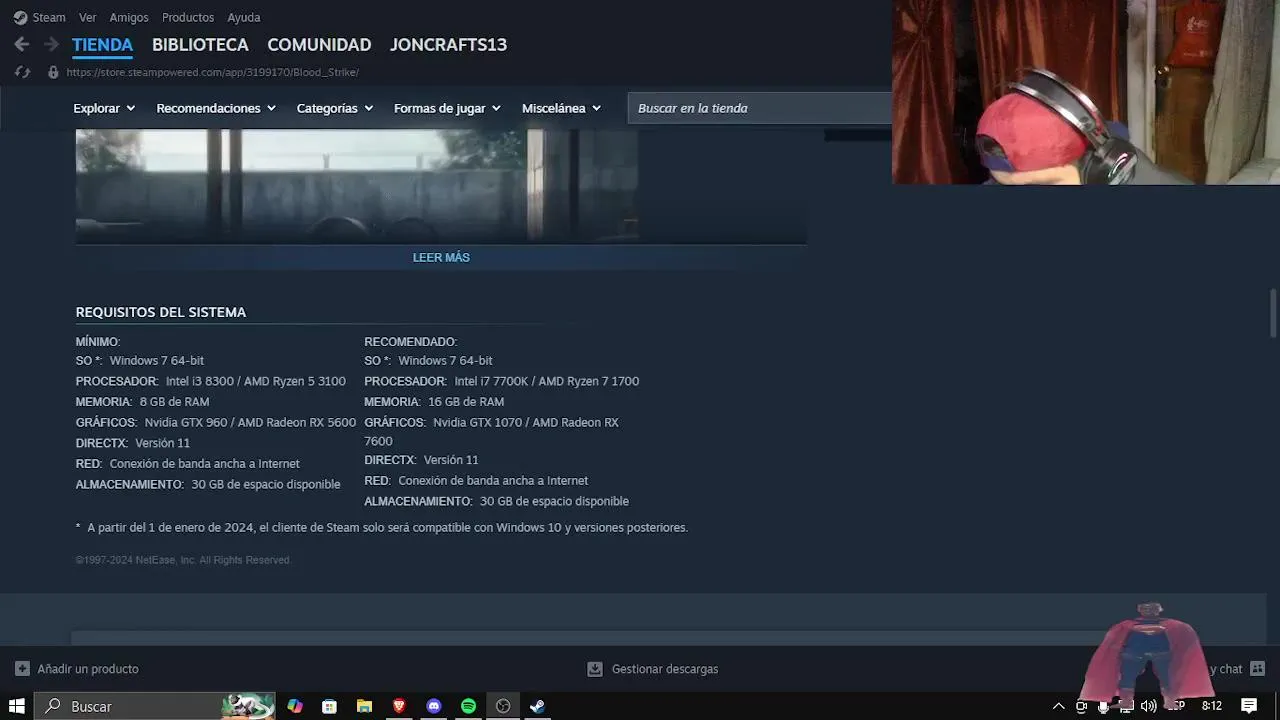Go back with the left arrow button

click(22, 45)
